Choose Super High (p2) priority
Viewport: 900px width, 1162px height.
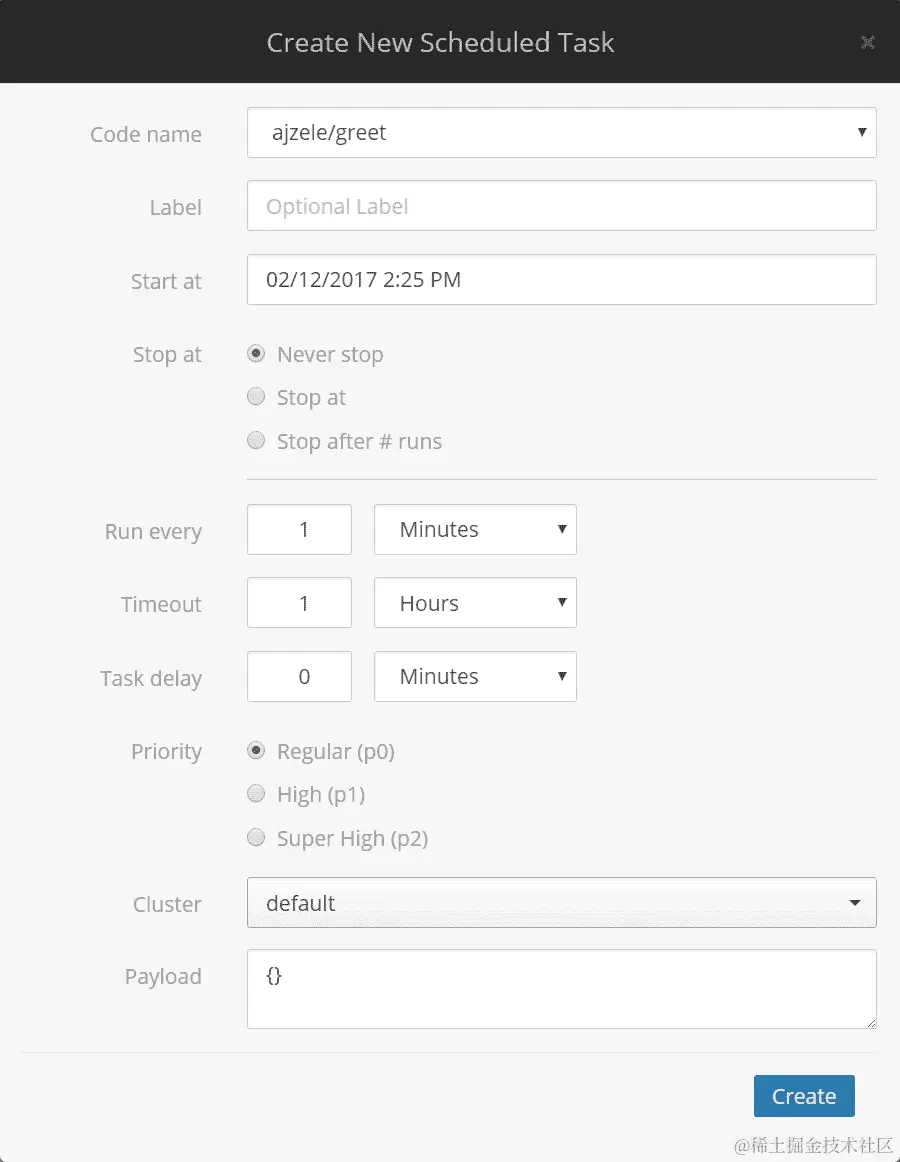(x=257, y=838)
